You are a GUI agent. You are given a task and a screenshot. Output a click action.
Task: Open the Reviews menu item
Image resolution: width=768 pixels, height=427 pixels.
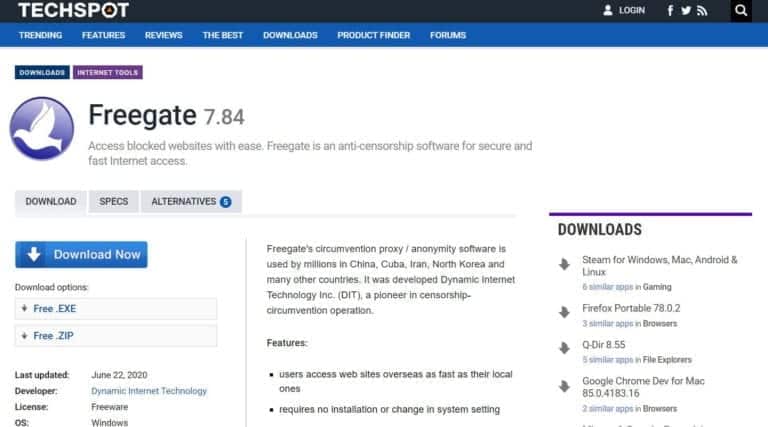(164, 35)
